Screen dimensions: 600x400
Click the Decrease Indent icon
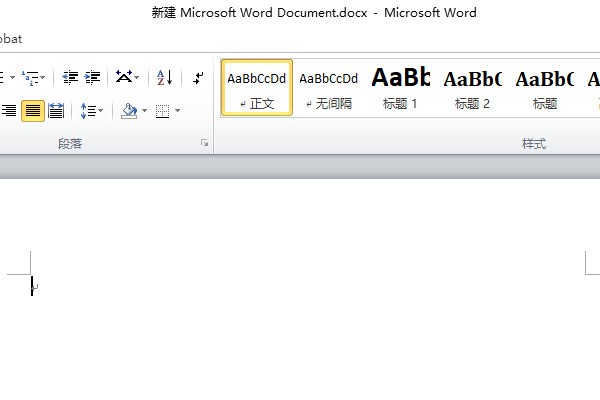[x=70, y=77]
